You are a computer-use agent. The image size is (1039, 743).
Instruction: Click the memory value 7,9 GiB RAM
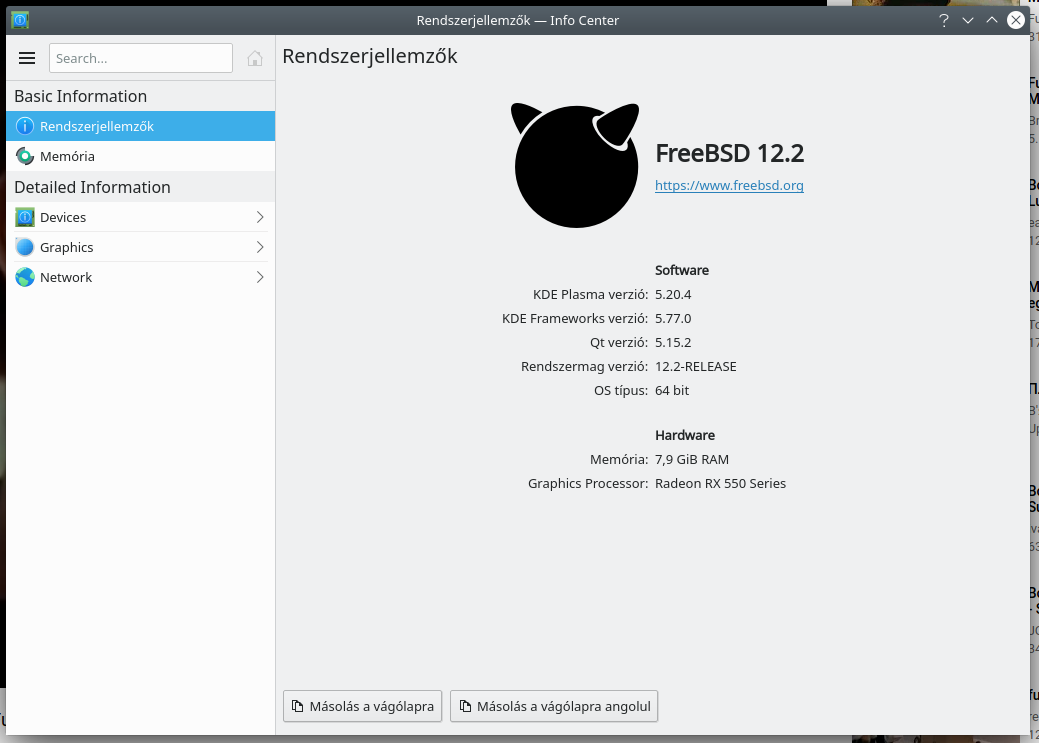pyautogui.click(x=692, y=459)
